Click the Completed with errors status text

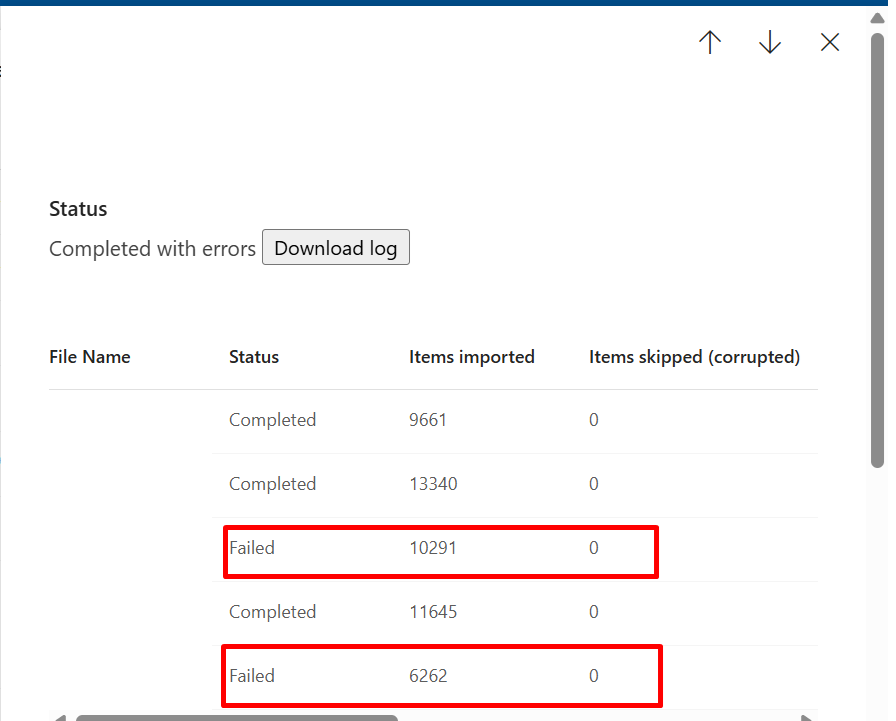click(153, 249)
